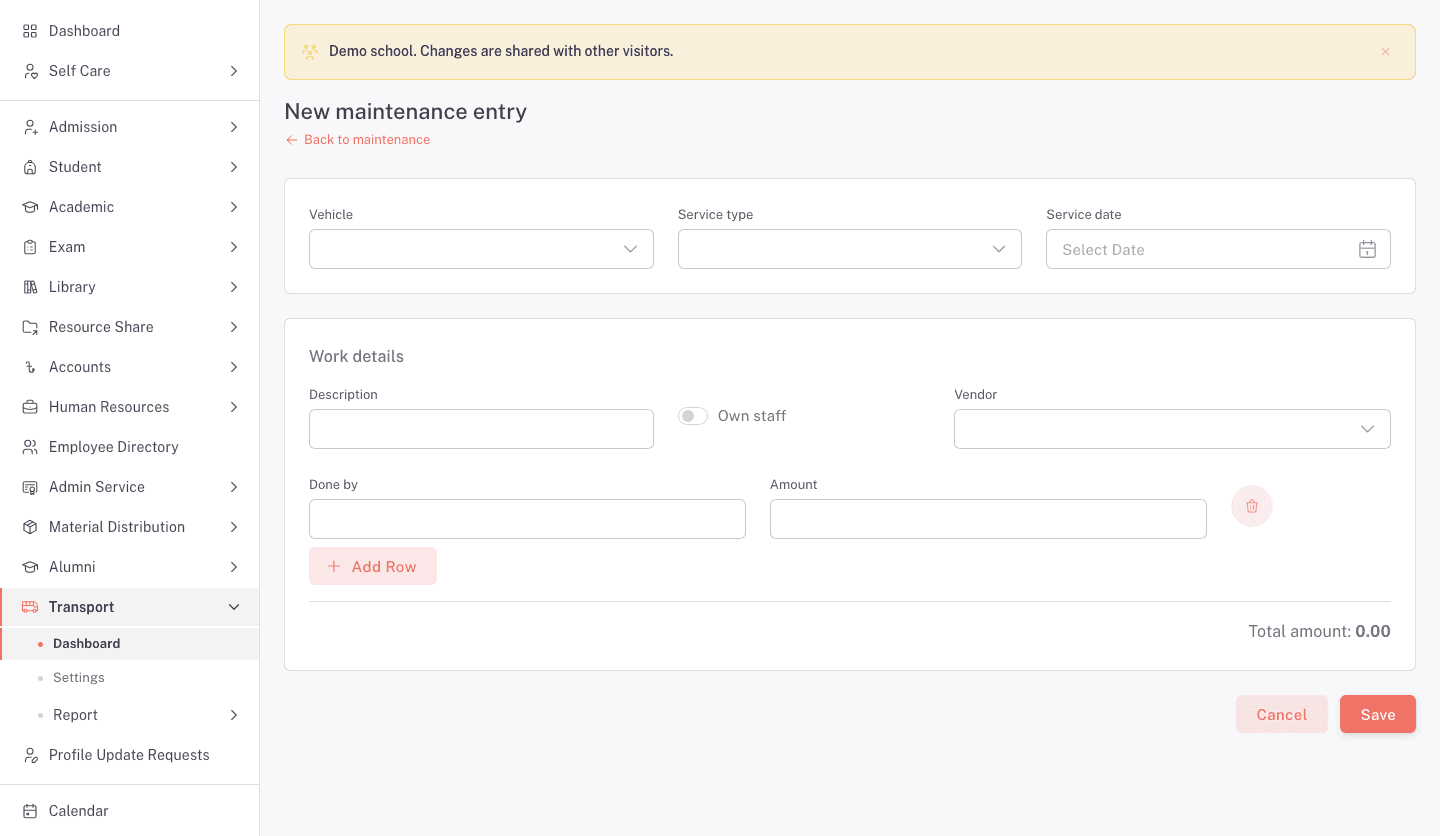Screen dimensions: 1440x836
Task: Open the Vehicle dropdown
Action: [x=481, y=249]
